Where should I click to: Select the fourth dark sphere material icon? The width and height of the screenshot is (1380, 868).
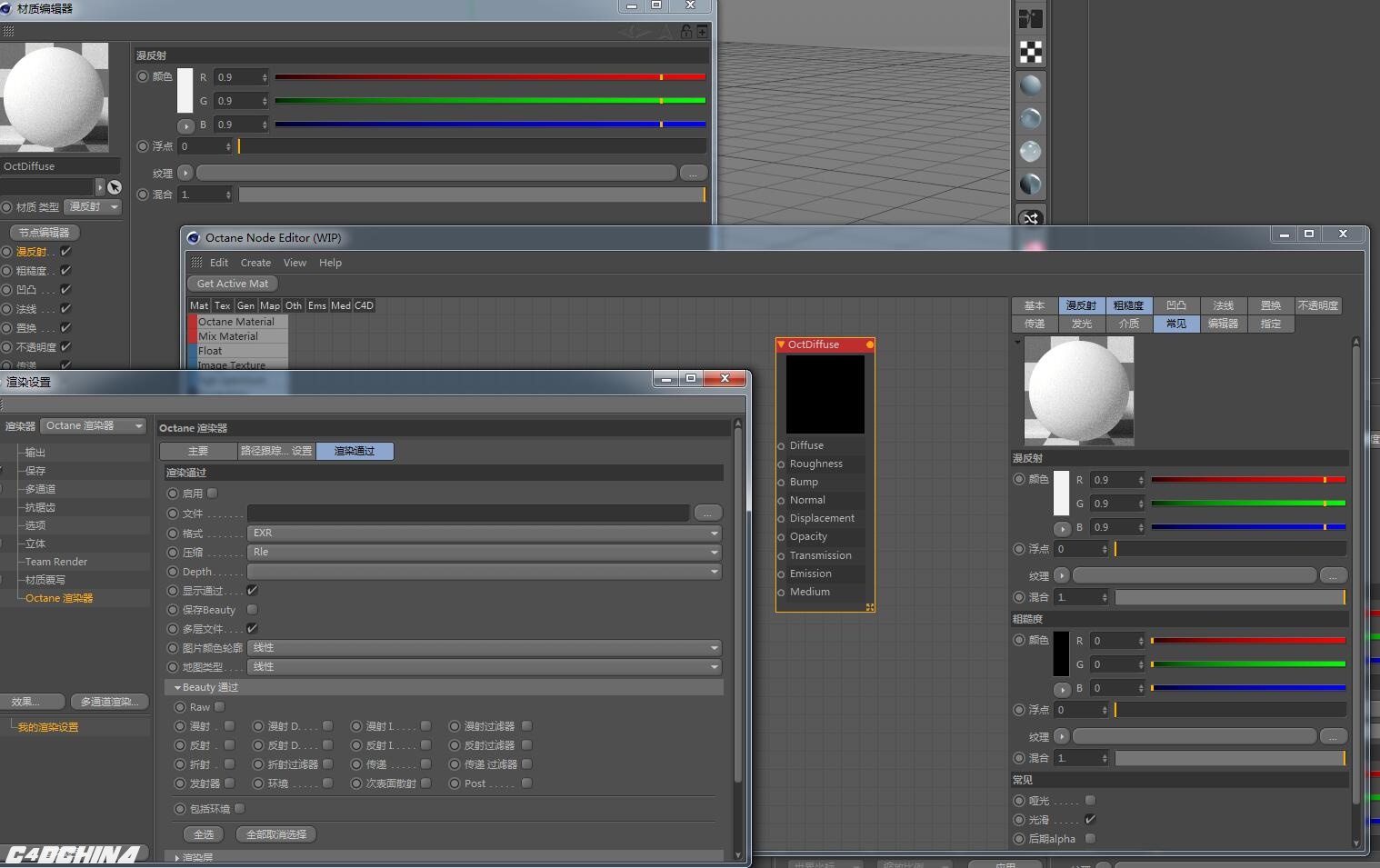(1030, 184)
